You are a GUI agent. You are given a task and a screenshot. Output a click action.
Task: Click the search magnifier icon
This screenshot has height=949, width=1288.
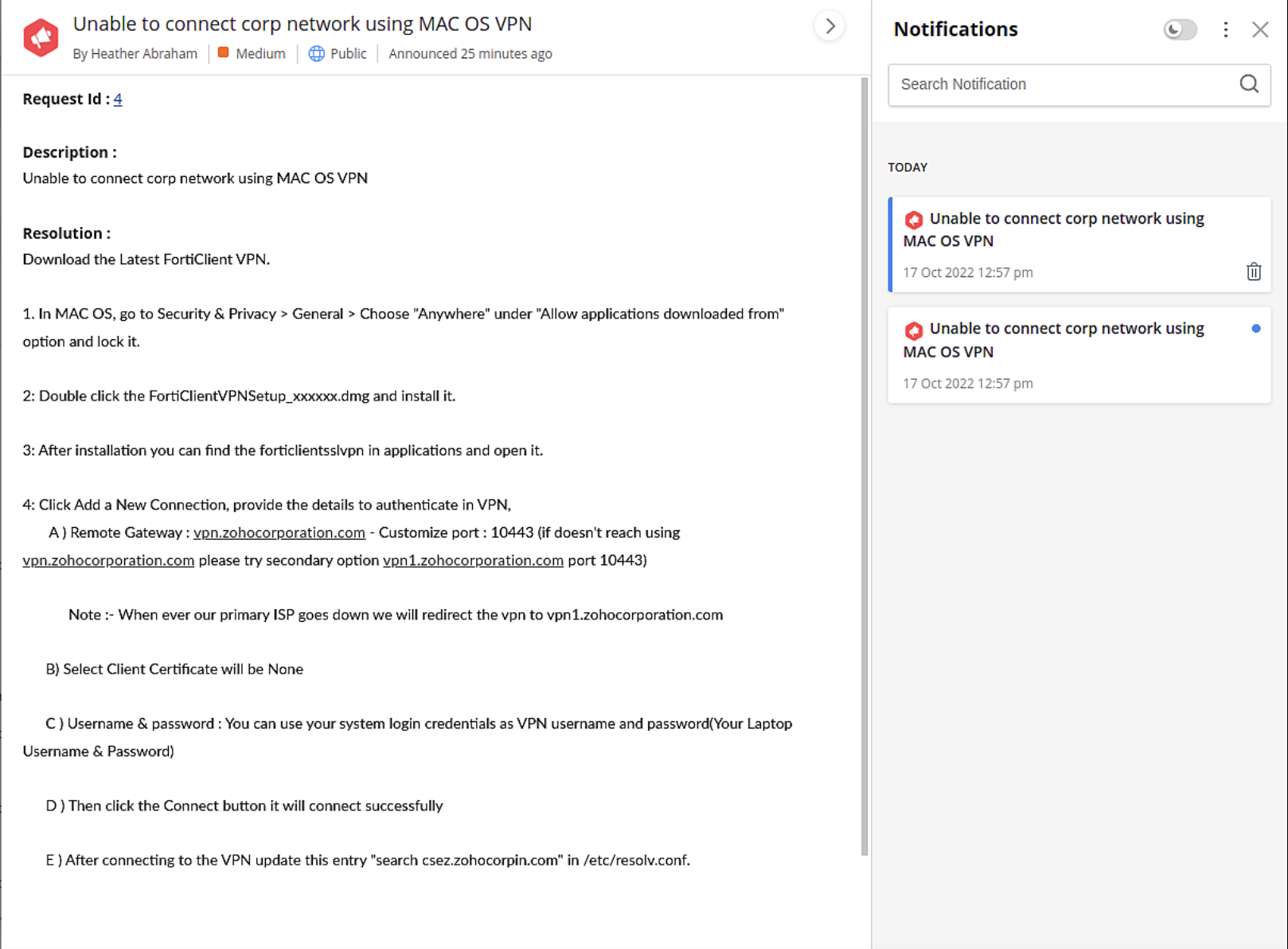point(1249,84)
